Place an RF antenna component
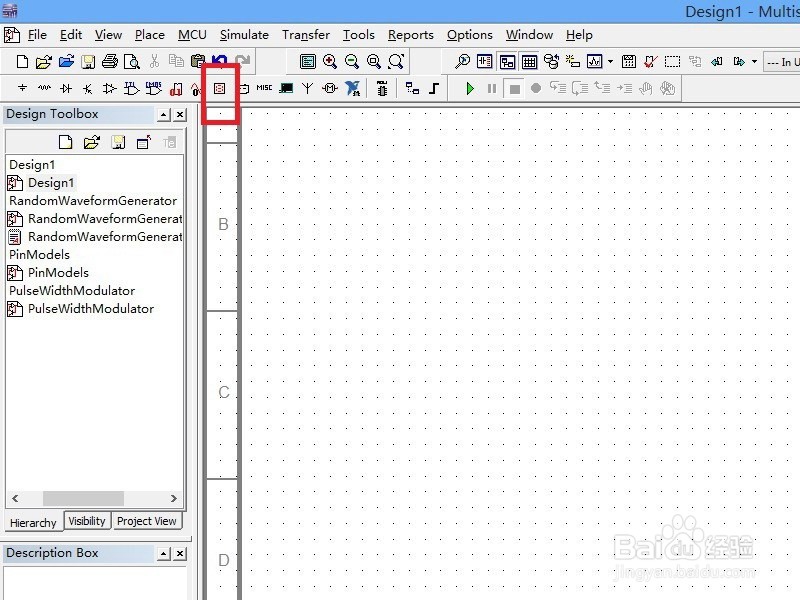The height and width of the screenshot is (600, 800). tap(307, 88)
